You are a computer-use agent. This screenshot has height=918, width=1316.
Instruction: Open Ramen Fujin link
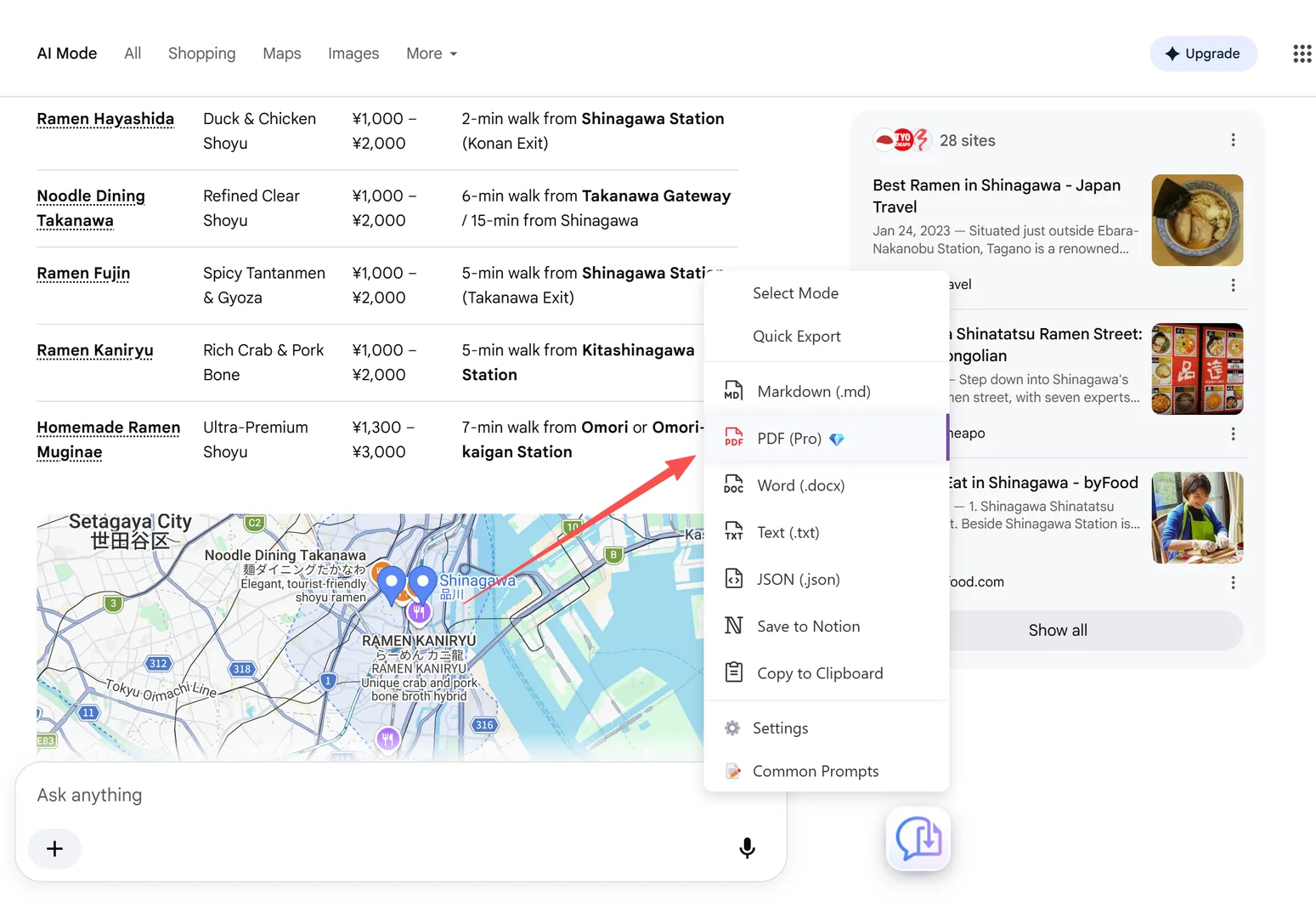(83, 273)
